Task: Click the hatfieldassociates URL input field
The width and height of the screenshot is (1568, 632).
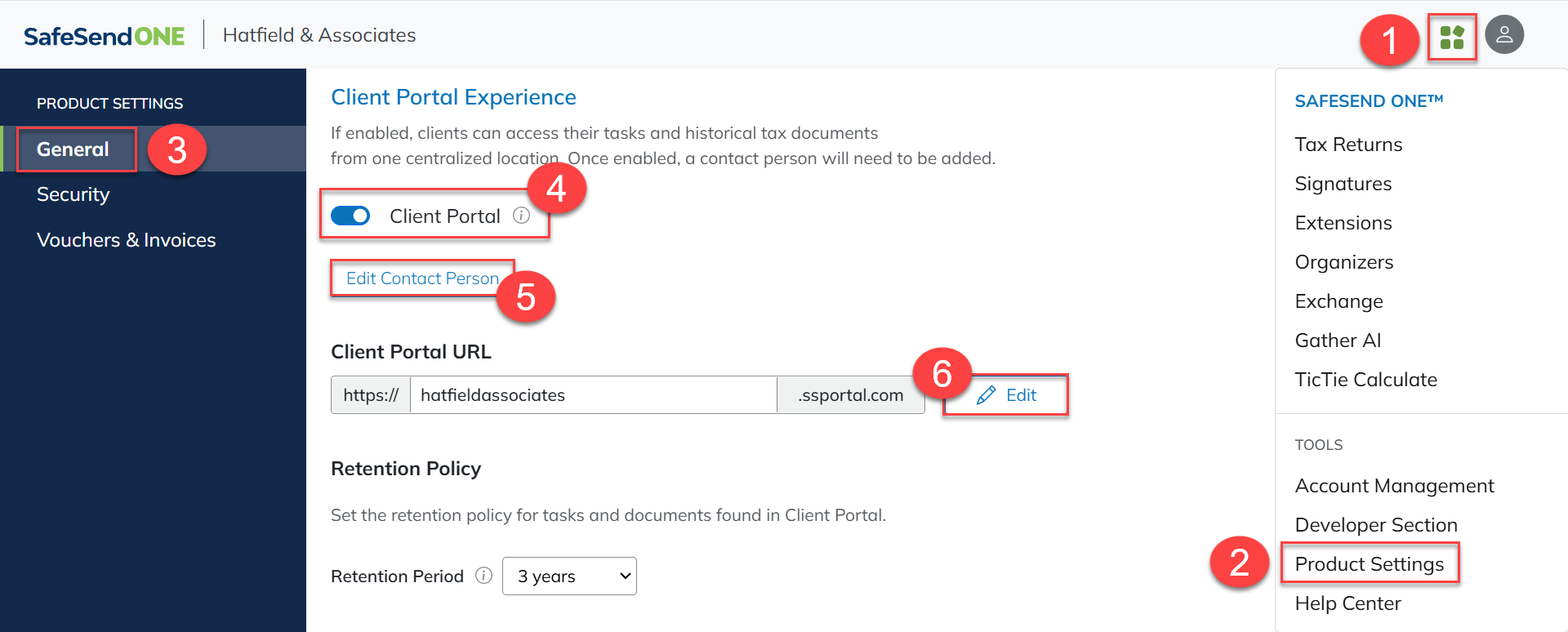Action: pos(592,395)
